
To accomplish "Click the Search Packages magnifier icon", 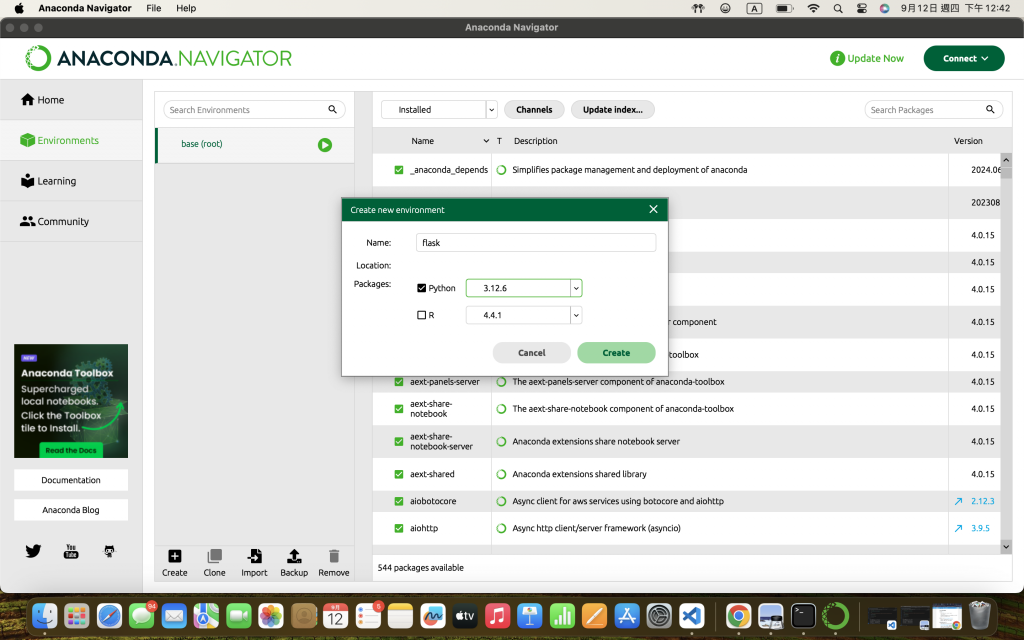I will pos(990,109).
